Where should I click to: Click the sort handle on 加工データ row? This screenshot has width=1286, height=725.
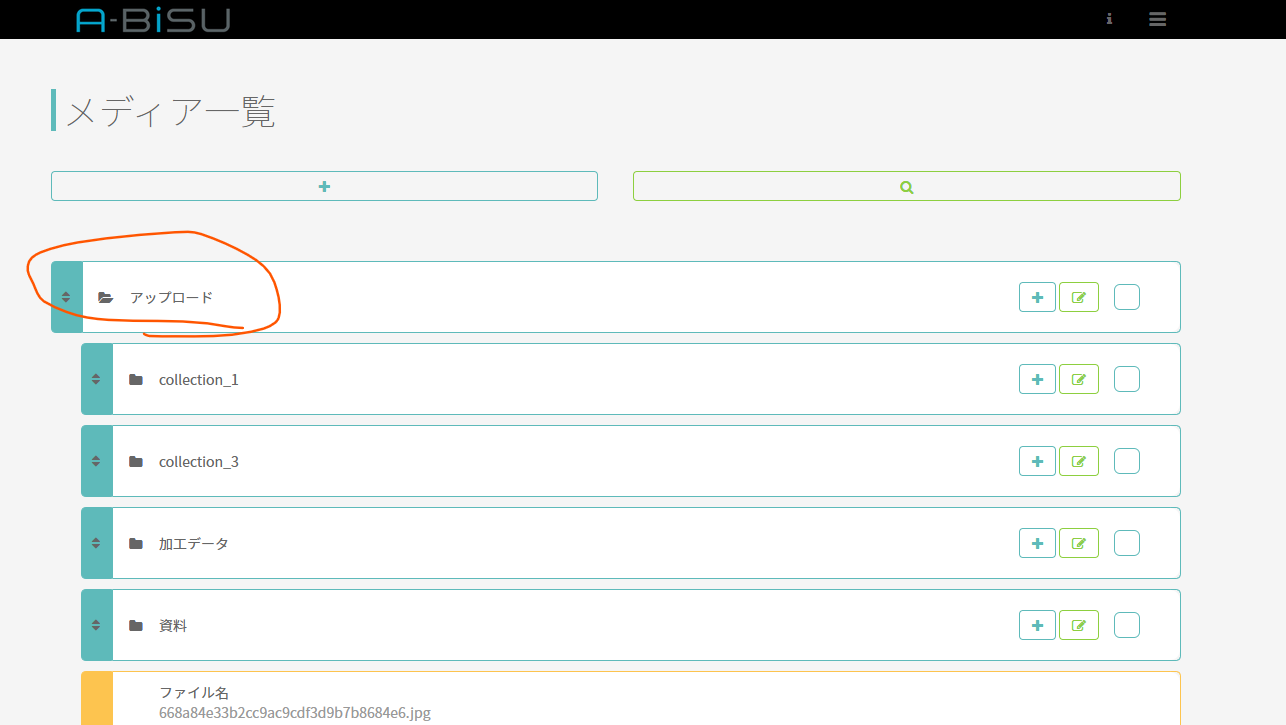(x=96, y=543)
